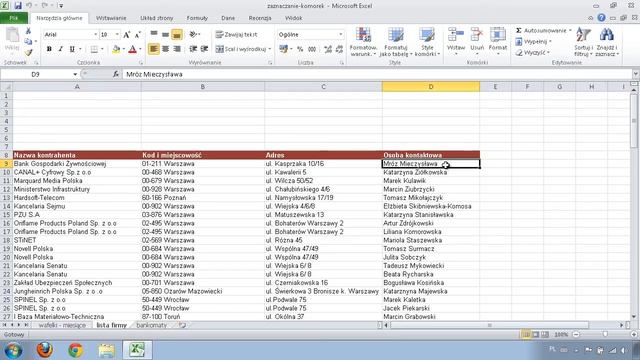Image resolution: width=640 pixels, height=360 pixels.
Task: Switch to the Widok tab
Action: [x=293, y=18]
